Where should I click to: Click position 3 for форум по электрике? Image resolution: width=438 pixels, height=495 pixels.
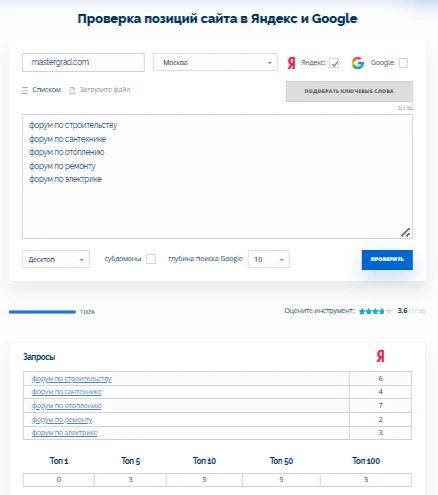380,433
